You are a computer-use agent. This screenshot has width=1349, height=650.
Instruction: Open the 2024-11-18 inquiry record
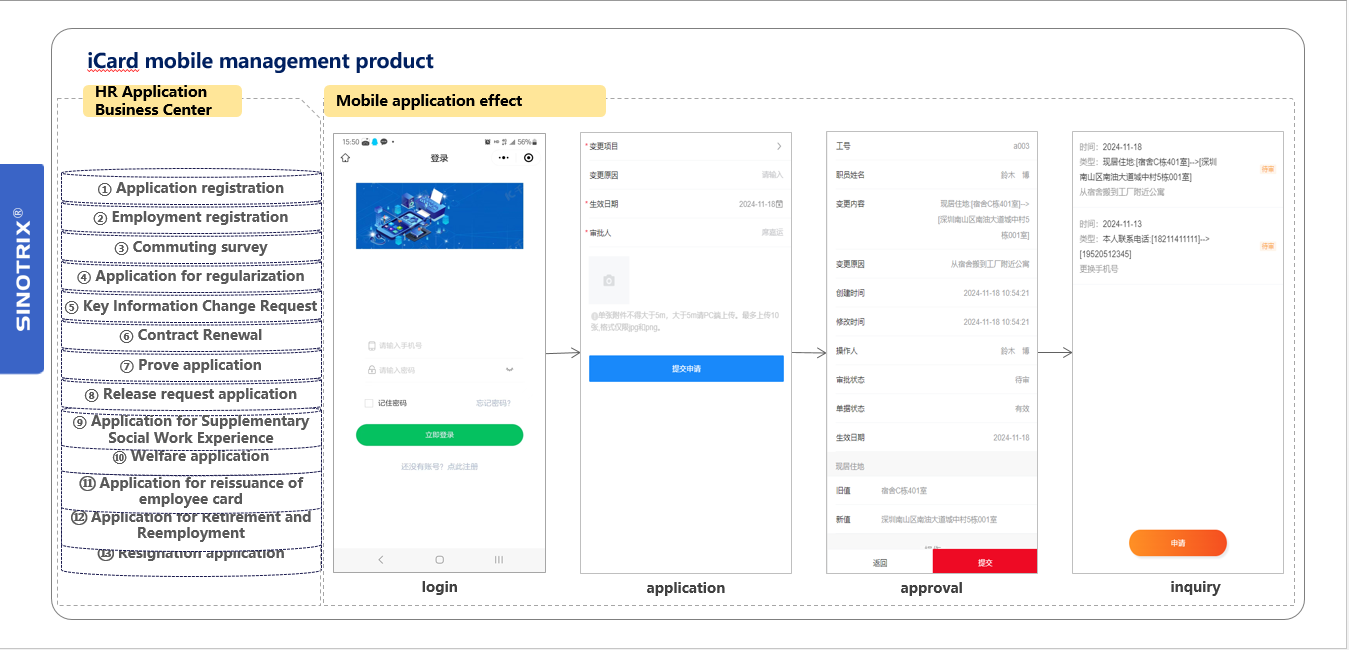point(1178,169)
